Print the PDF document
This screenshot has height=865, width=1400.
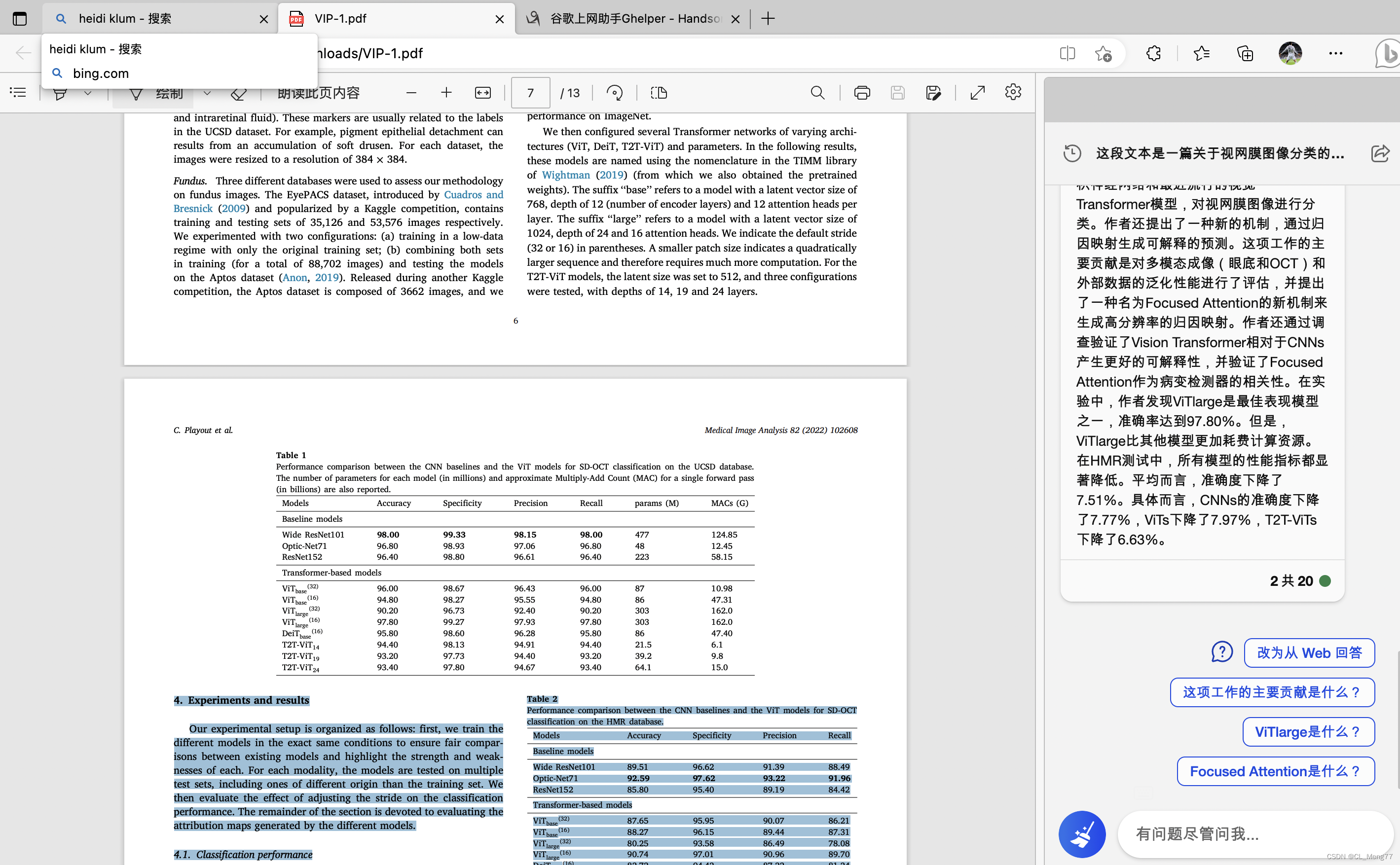[x=862, y=93]
